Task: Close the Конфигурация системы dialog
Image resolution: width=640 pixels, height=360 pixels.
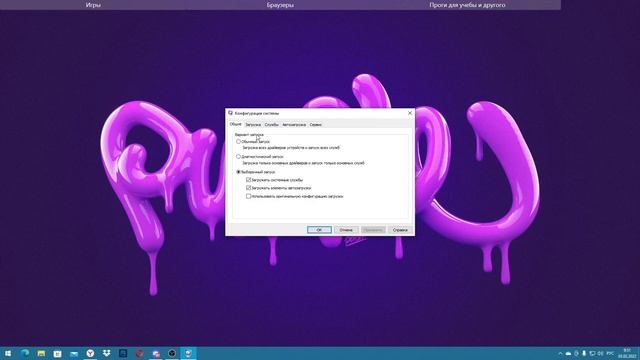Action: tap(410, 113)
